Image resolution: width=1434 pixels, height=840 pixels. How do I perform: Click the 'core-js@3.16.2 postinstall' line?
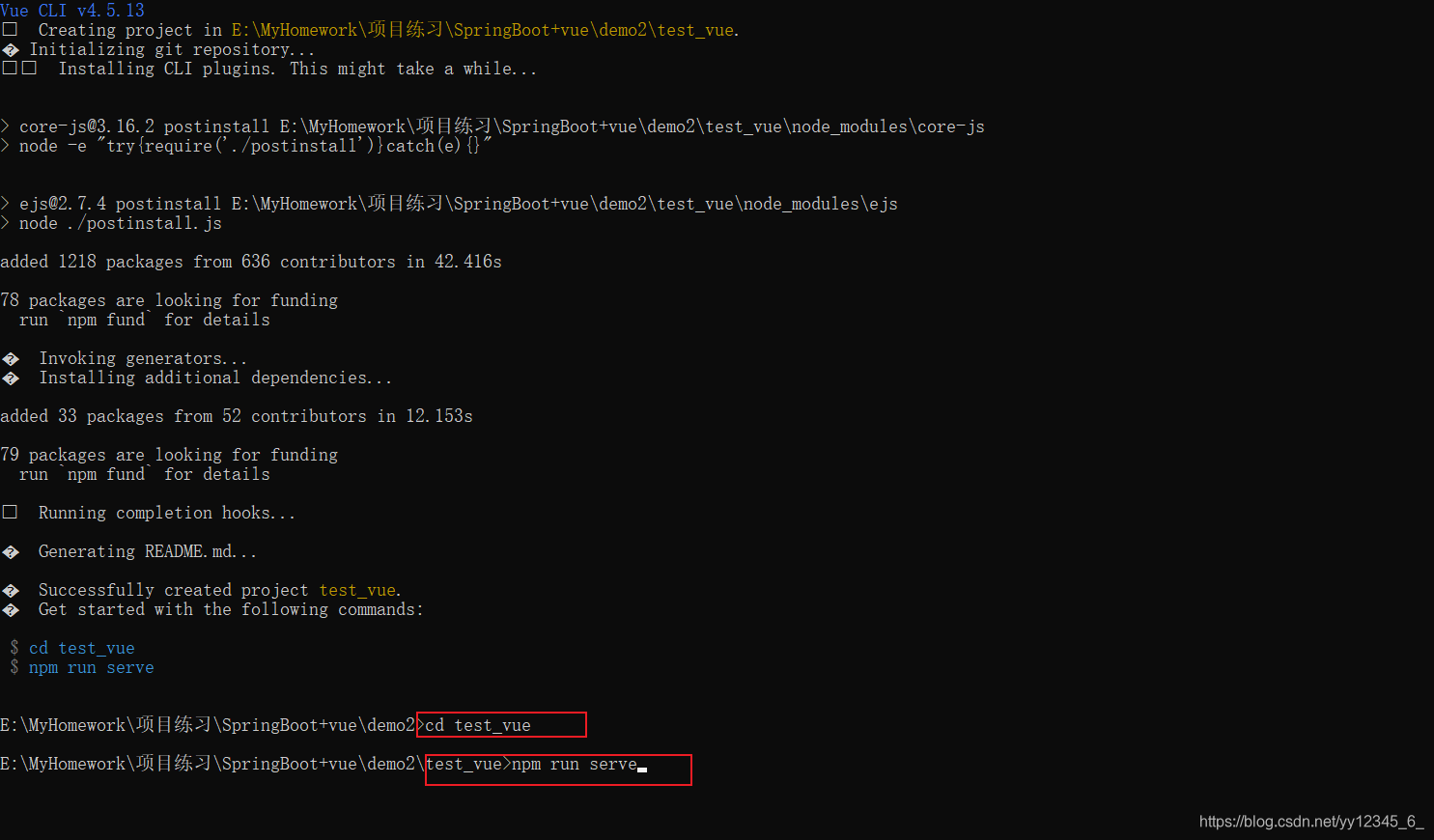click(x=492, y=126)
